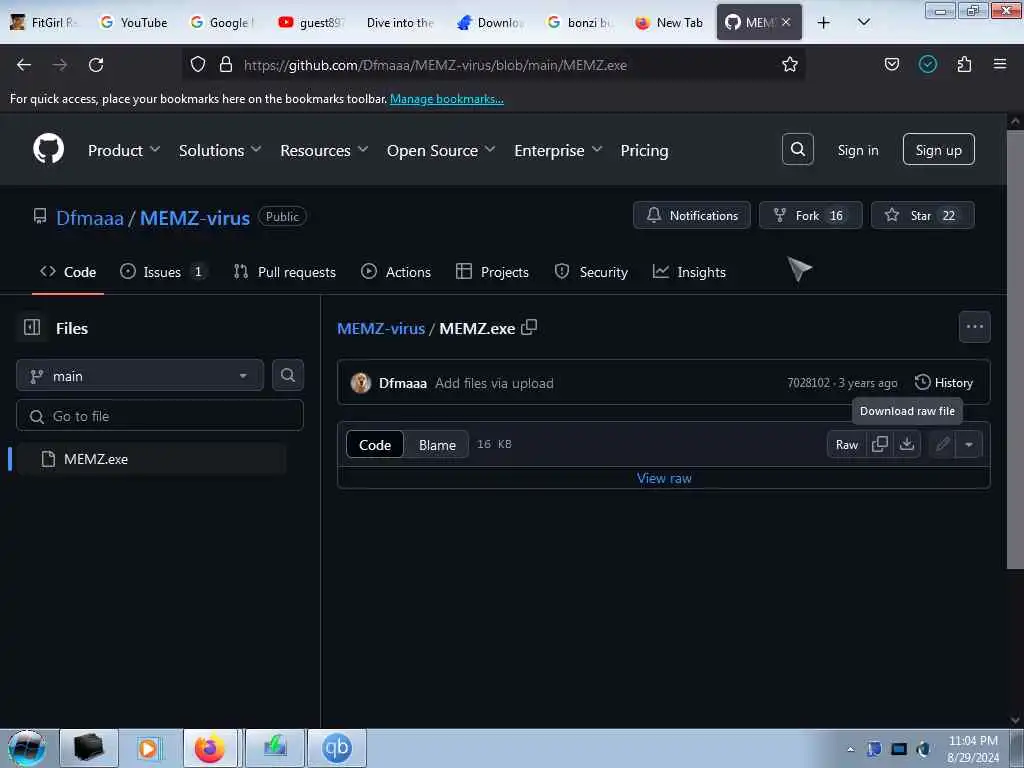Open the media player taskbar icon
Viewport: 1024px width, 768px height.
[x=148, y=748]
